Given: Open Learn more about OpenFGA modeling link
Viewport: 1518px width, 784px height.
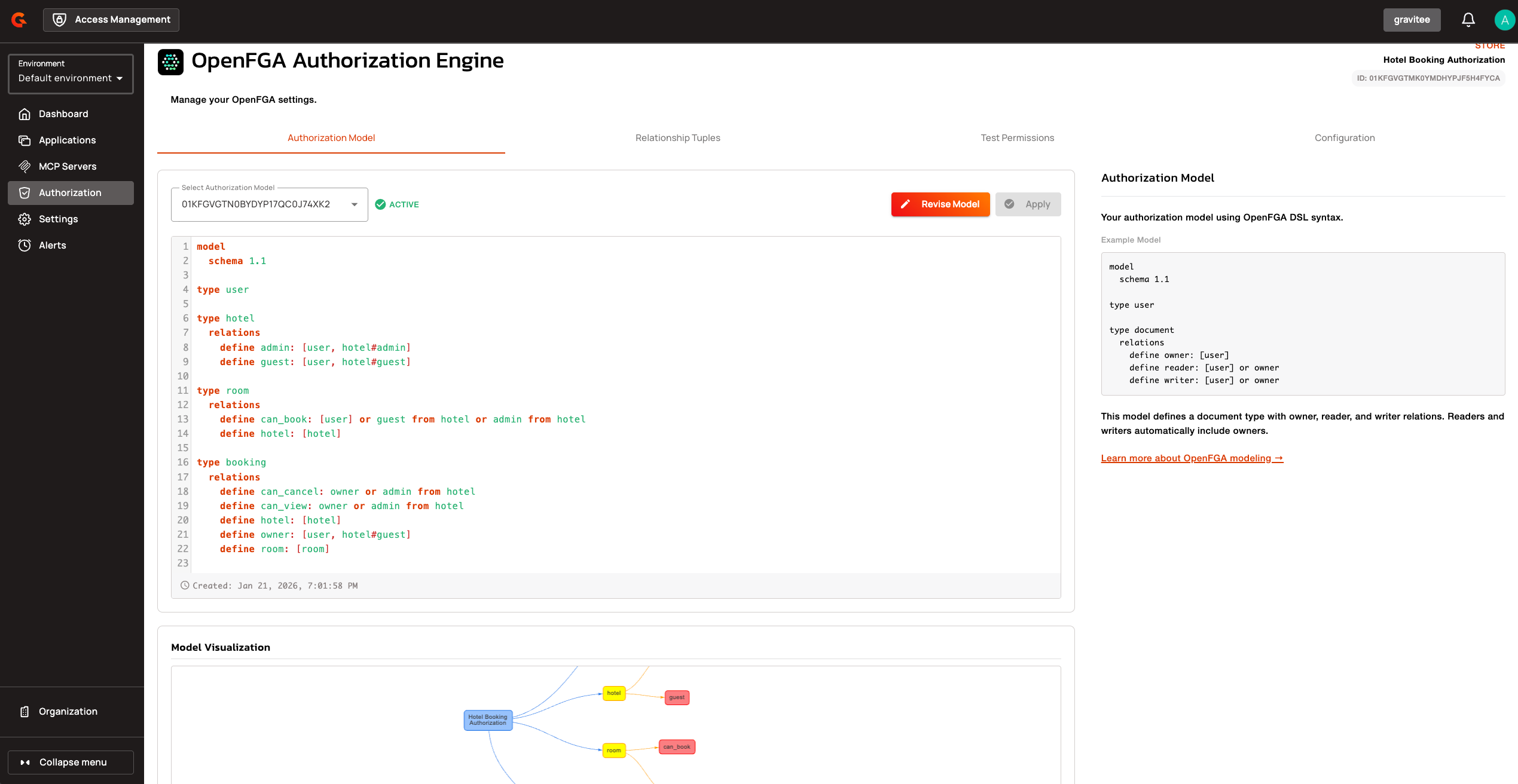Looking at the screenshot, I should click(1192, 458).
